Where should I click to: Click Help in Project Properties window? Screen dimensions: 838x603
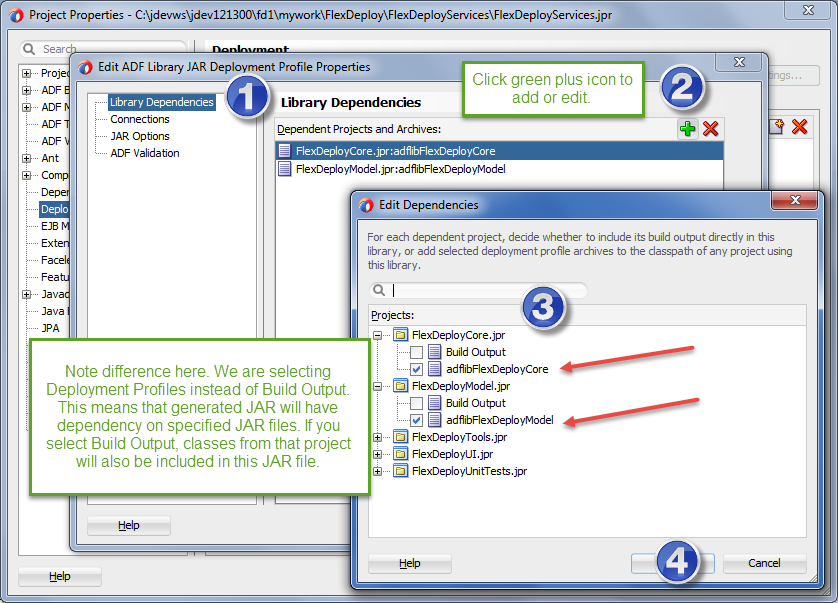60,576
